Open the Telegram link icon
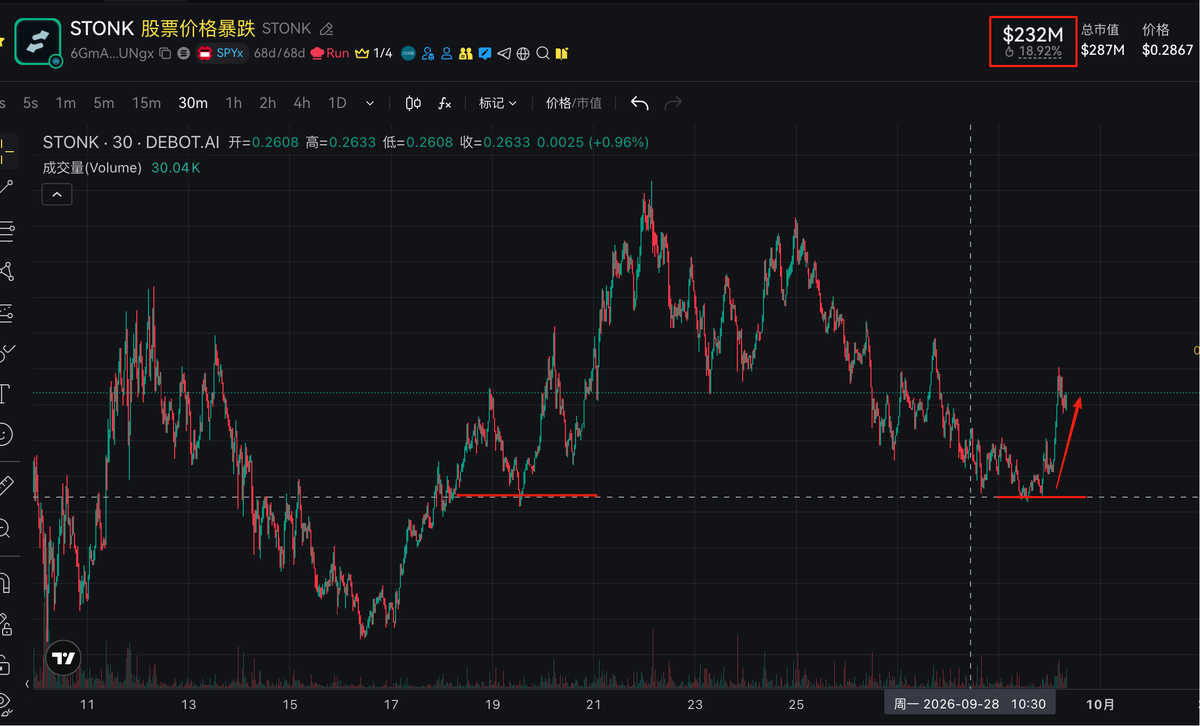The image size is (1200, 726). (504, 53)
